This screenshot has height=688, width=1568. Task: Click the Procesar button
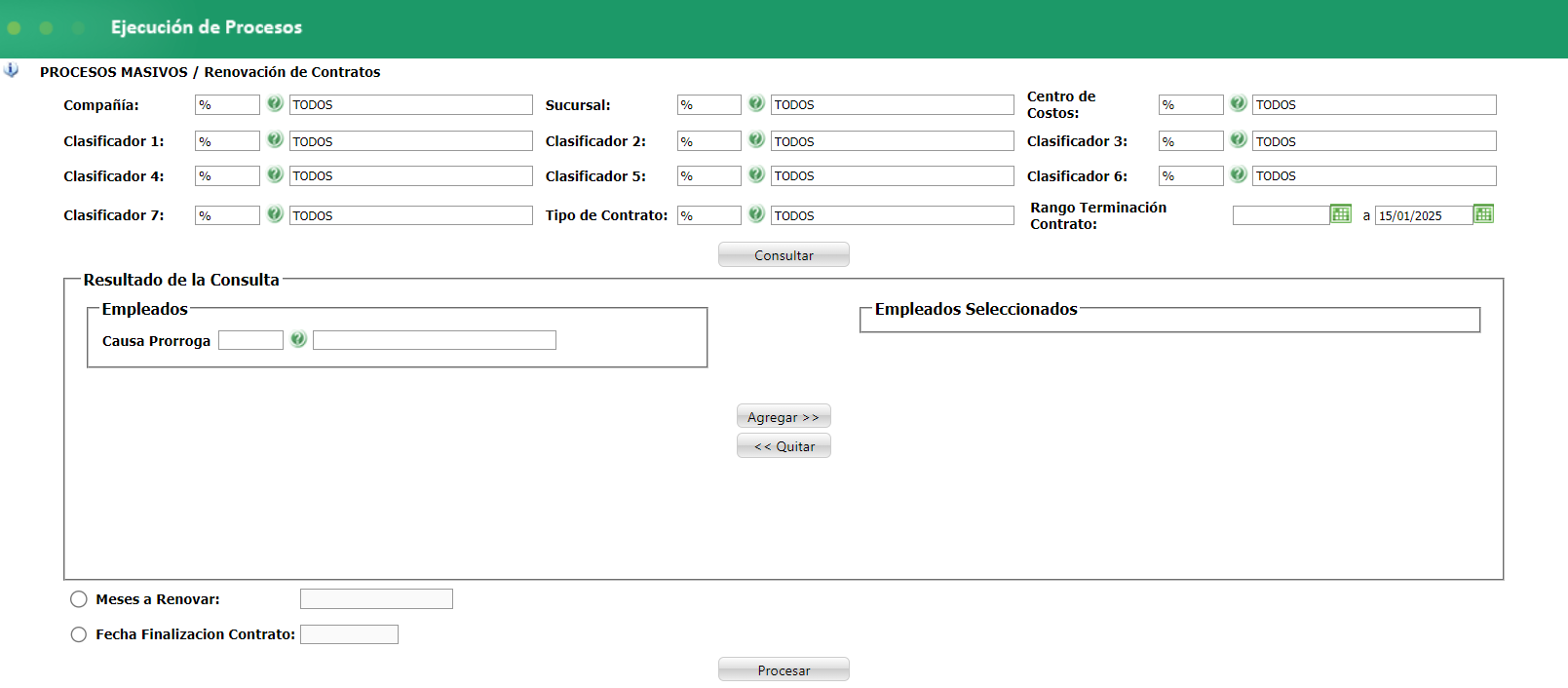(x=784, y=669)
